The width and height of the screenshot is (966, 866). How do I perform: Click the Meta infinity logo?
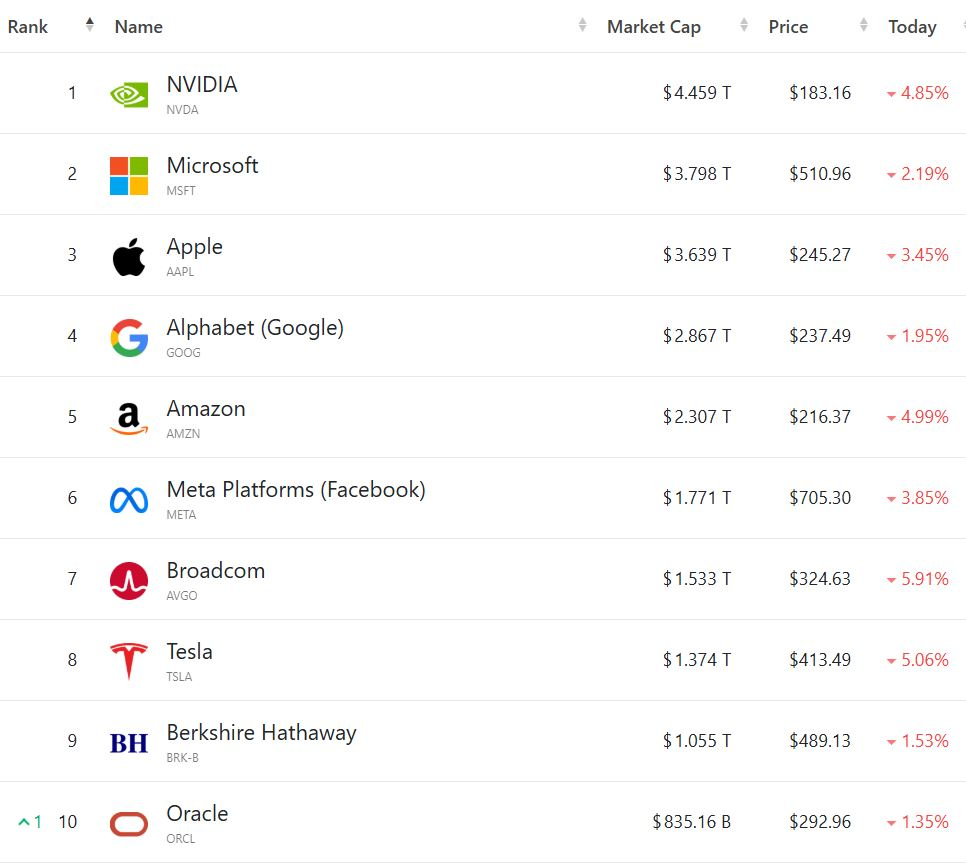pyautogui.click(x=129, y=499)
